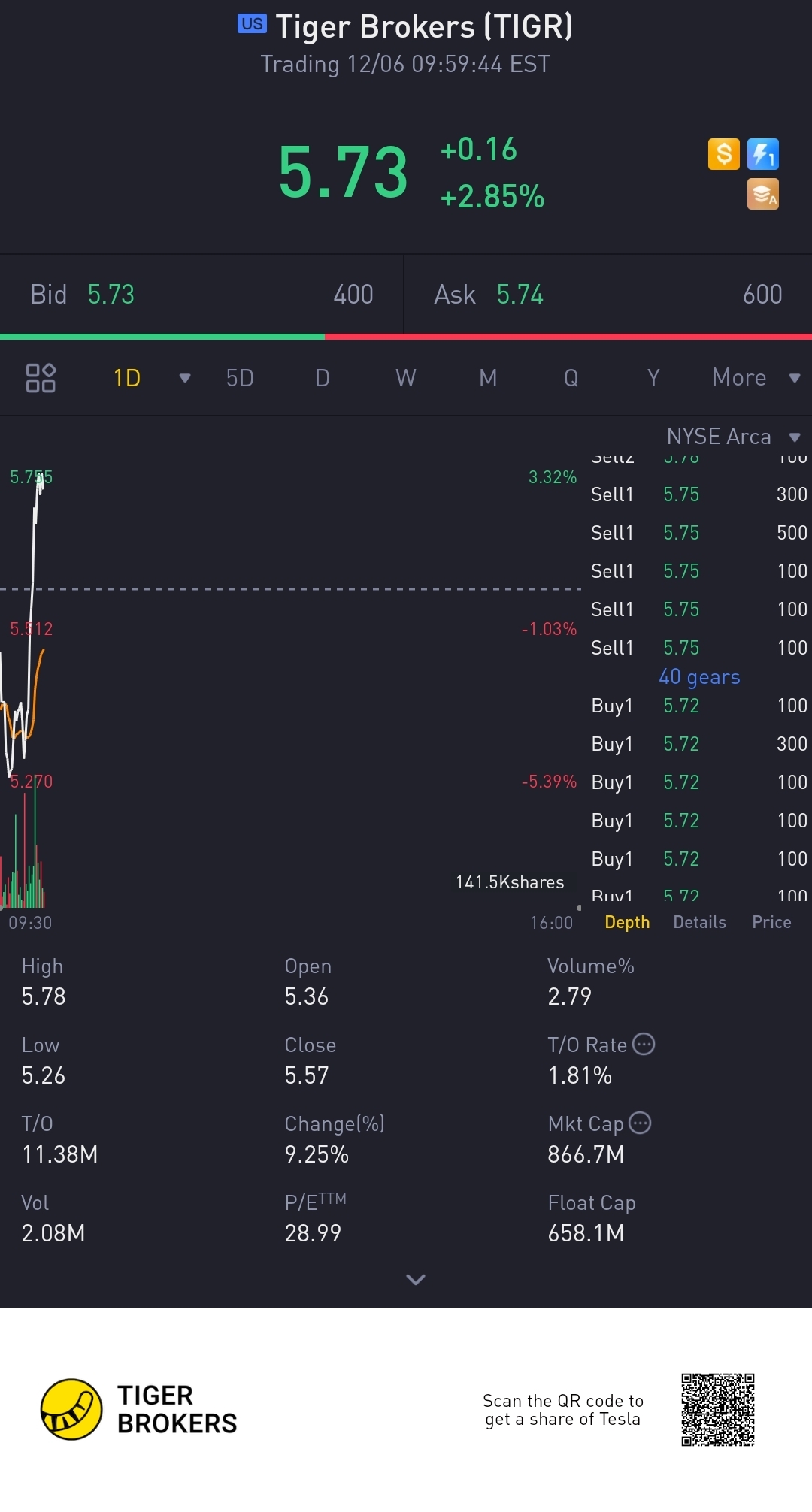
Task: Tap the US market flag badge
Action: coord(252,24)
